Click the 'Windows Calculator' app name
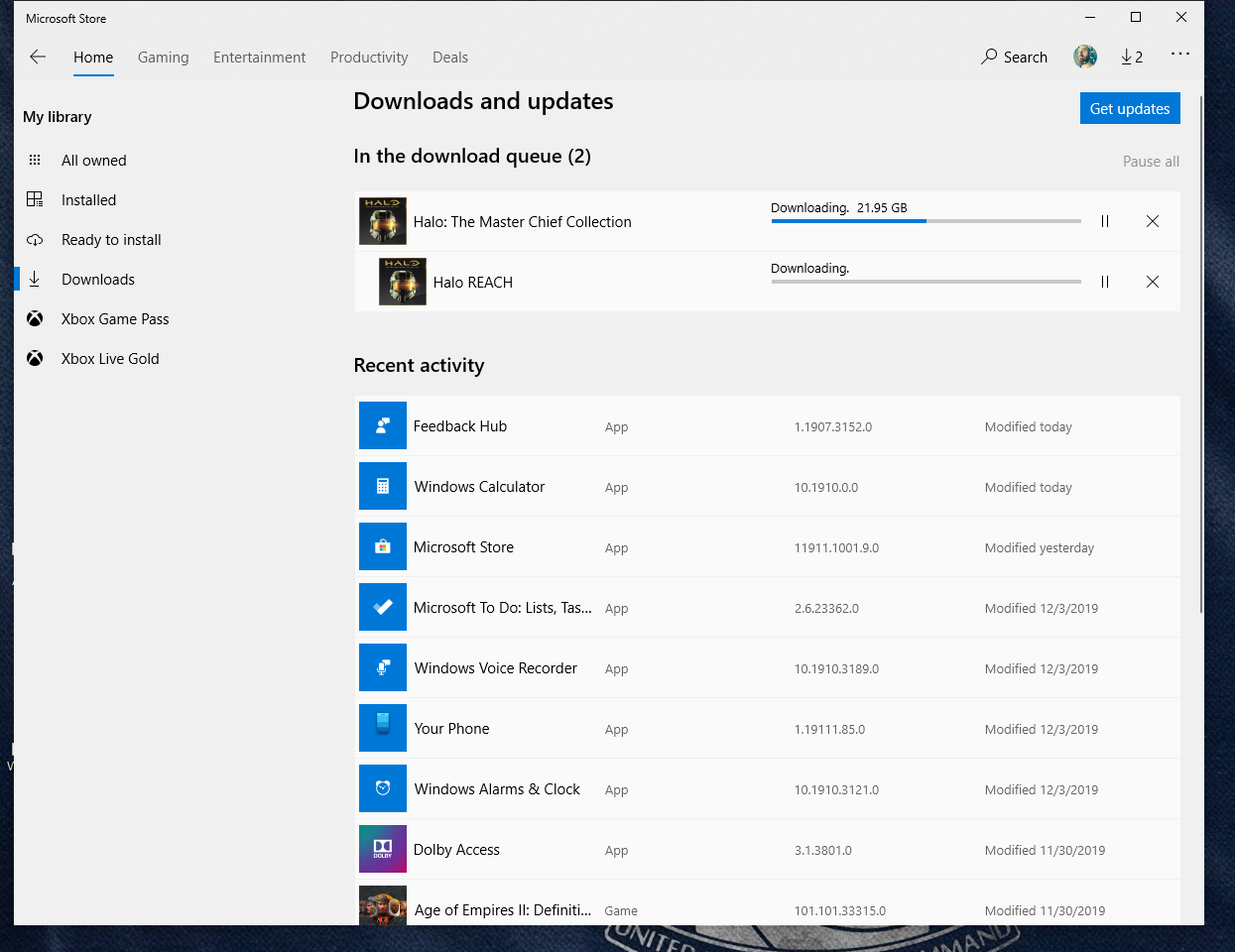1235x952 pixels. (479, 487)
